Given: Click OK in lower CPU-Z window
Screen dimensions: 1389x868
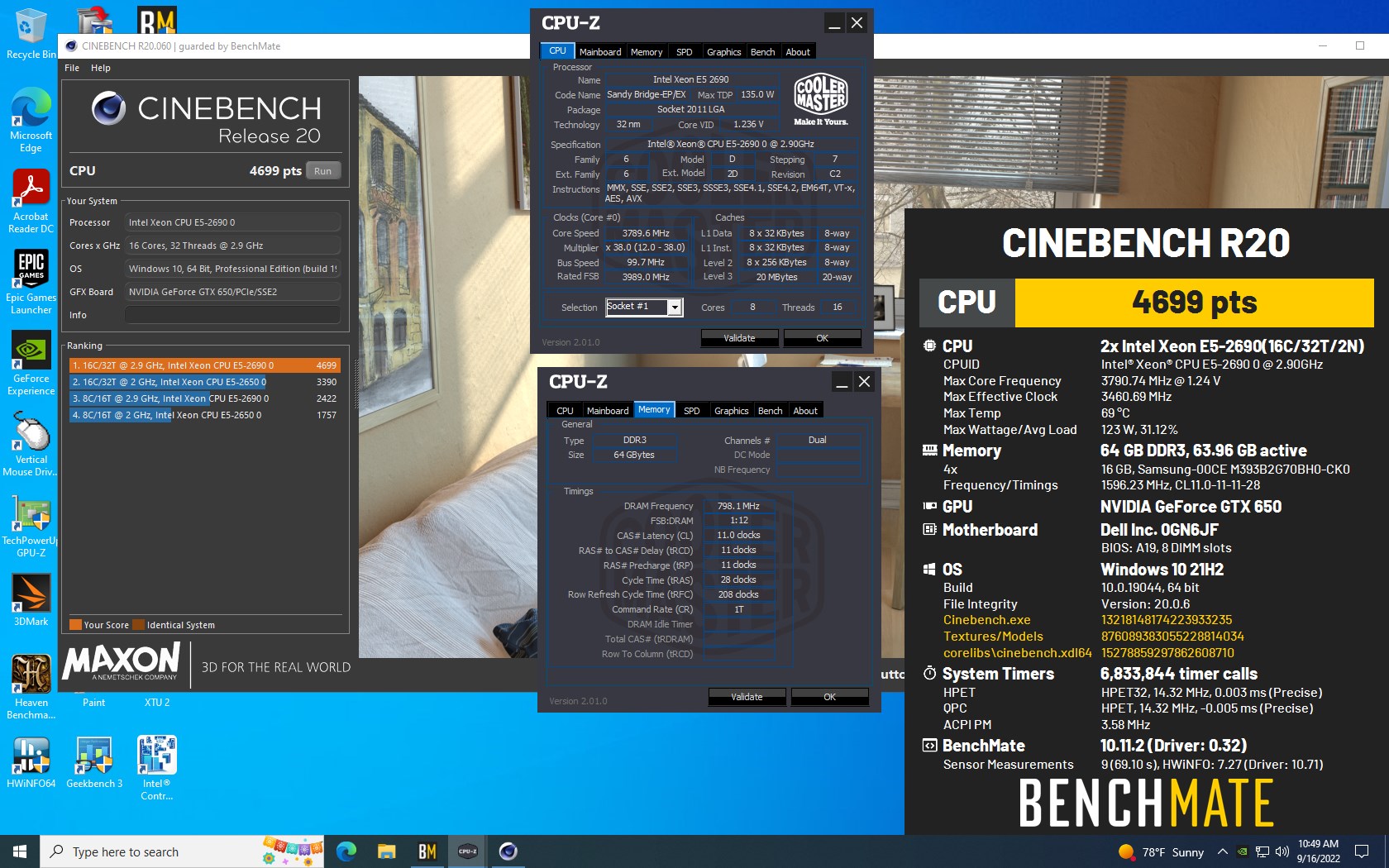Looking at the screenshot, I should click(x=829, y=697).
